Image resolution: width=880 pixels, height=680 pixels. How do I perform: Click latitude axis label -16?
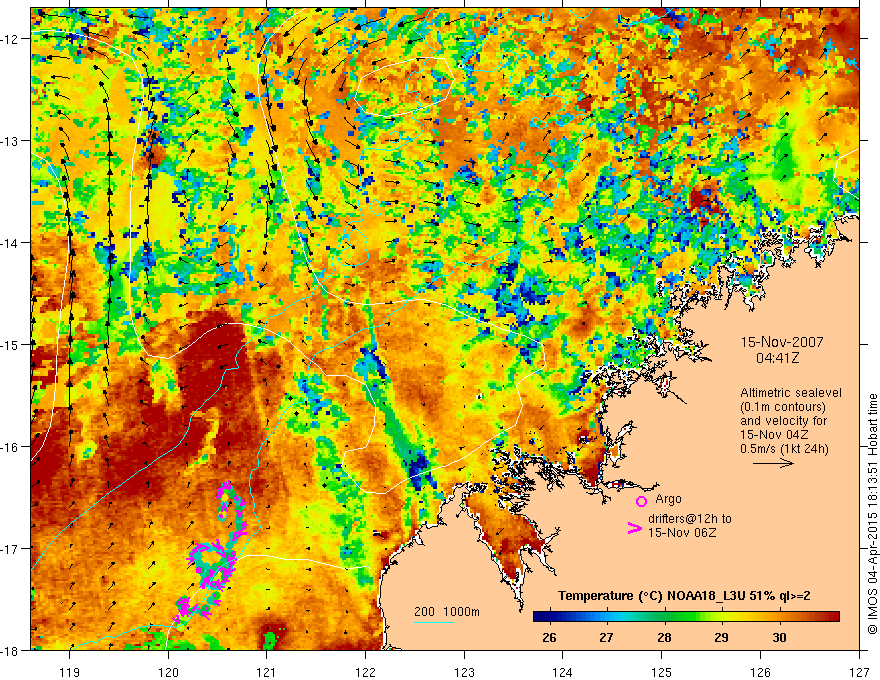(11, 447)
